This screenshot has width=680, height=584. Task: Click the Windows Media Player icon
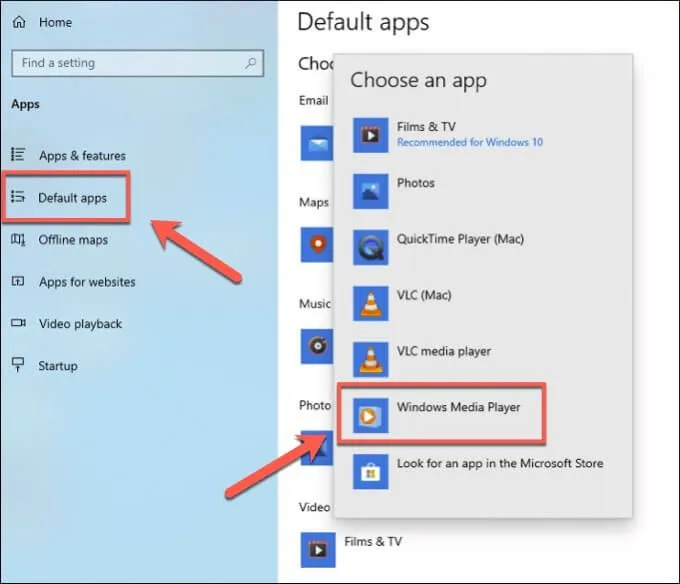coord(370,415)
